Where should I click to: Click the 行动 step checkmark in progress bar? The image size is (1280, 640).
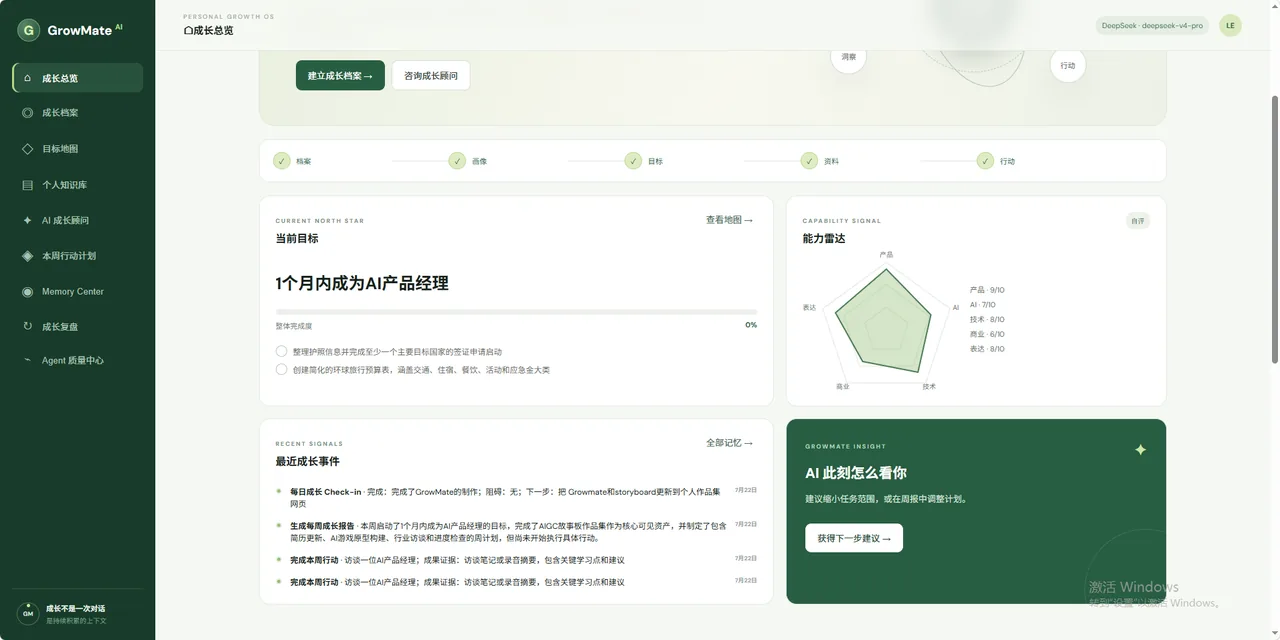(985, 161)
